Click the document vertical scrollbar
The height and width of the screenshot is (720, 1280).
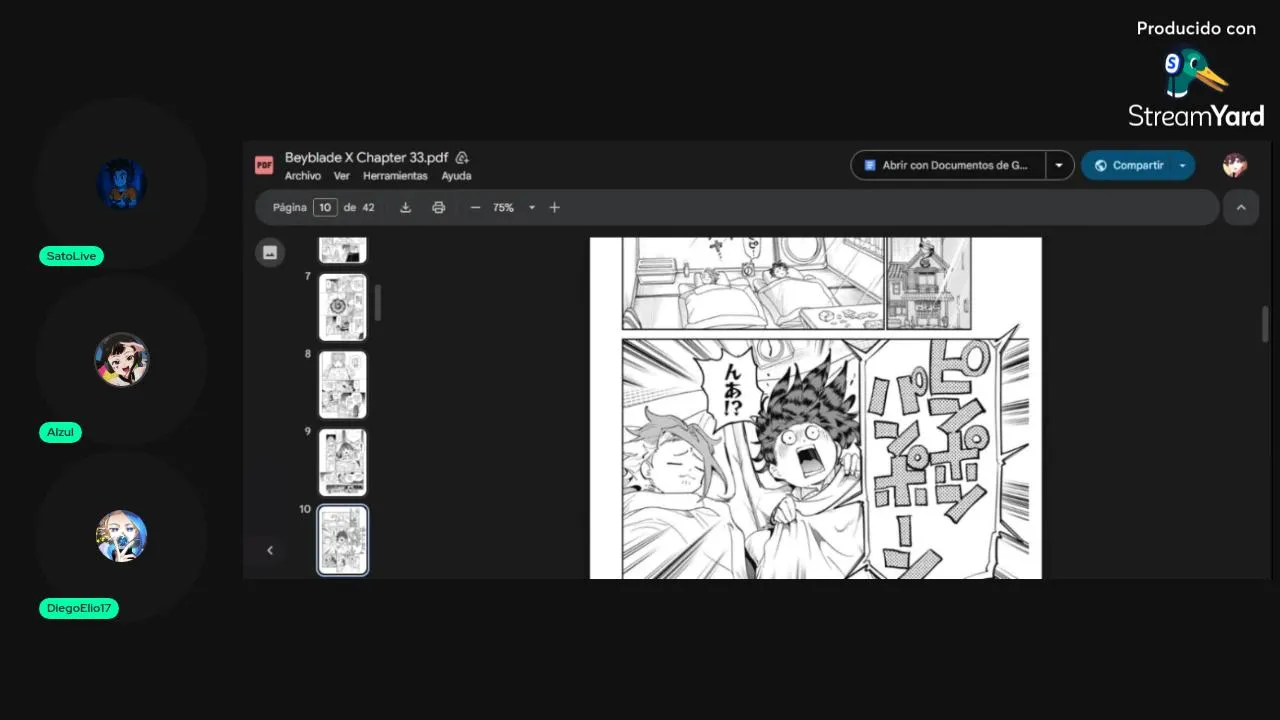click(1265, 324)
